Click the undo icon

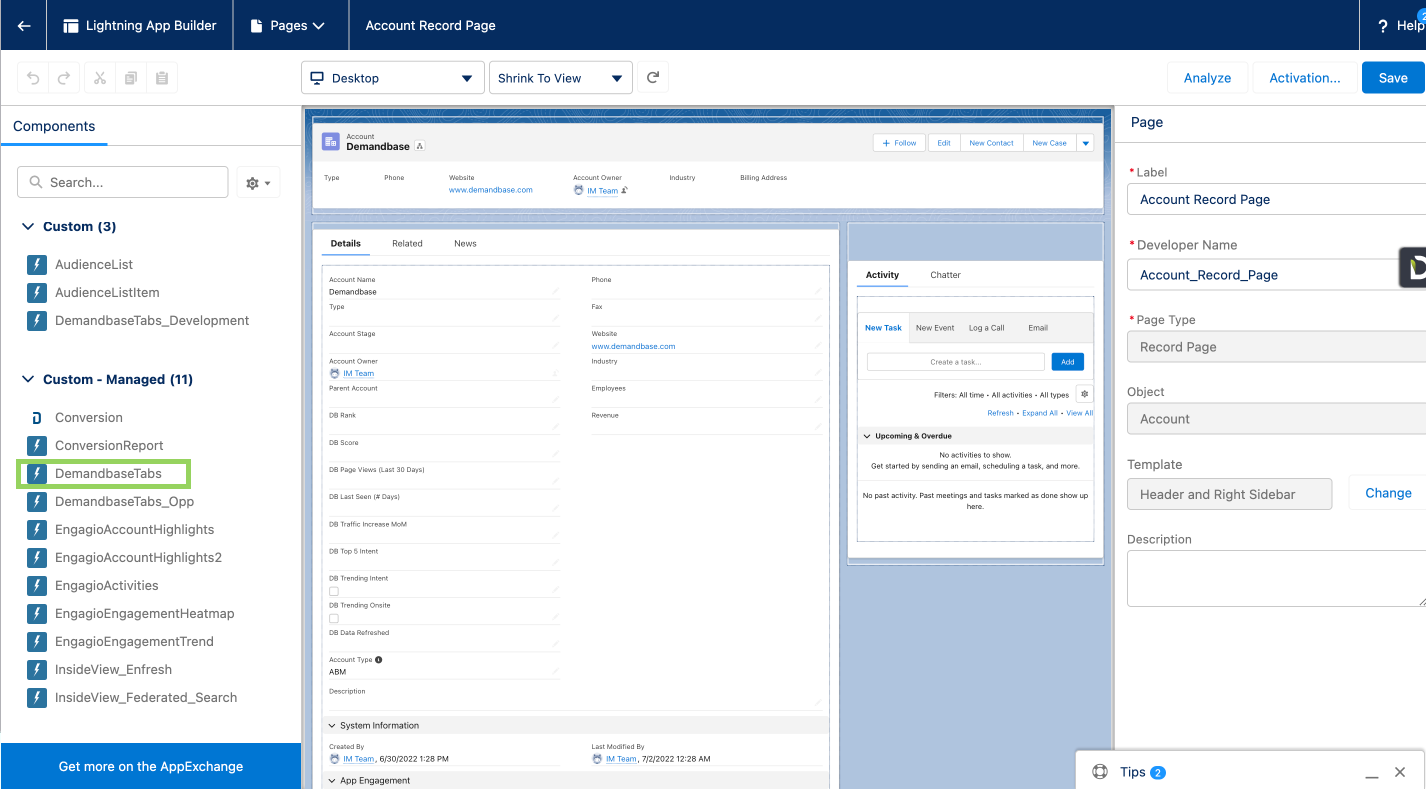pyautogui.click(x=34, y=78)
